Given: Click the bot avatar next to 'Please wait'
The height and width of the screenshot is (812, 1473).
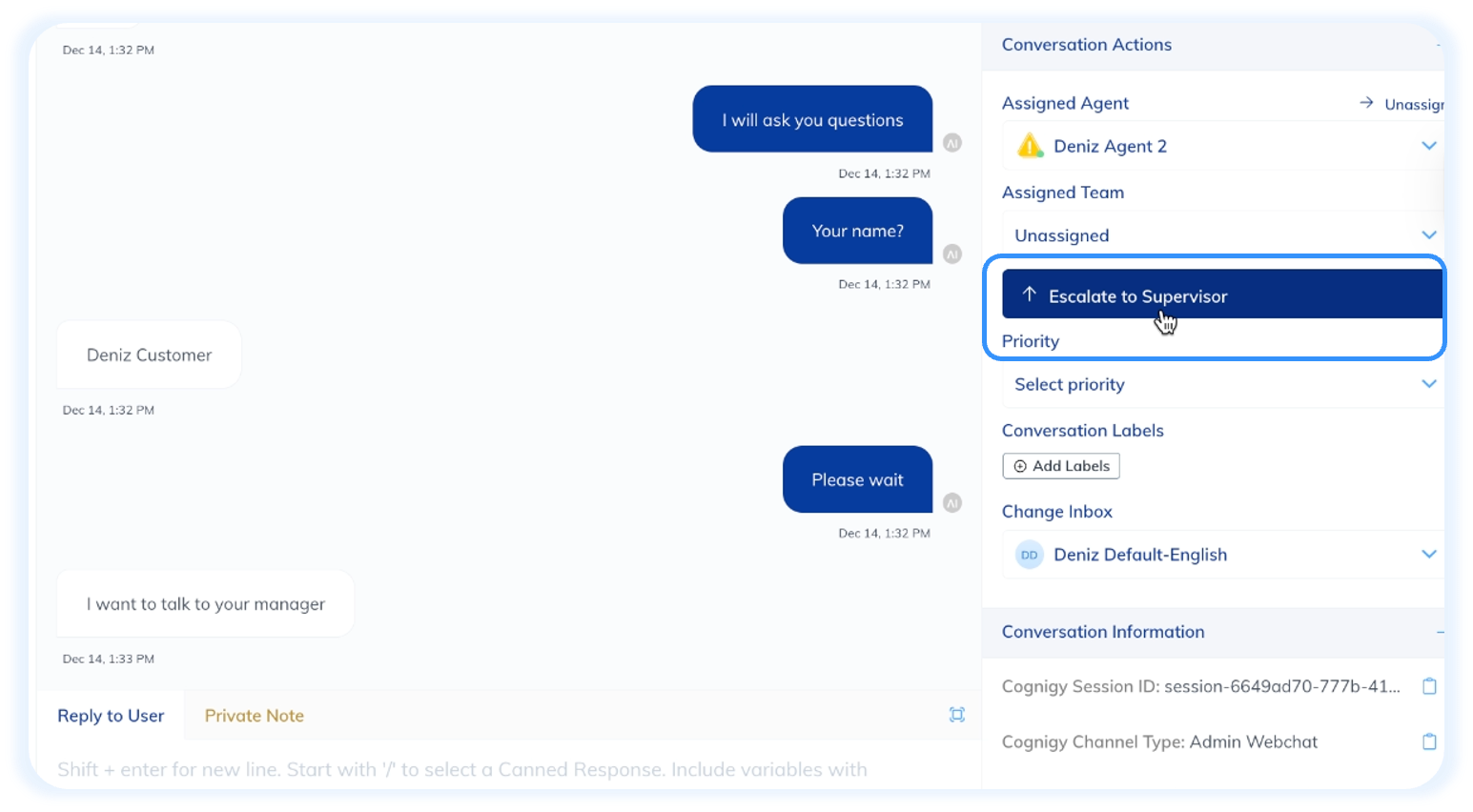Looking at the screenshot, I should [951, 503].
